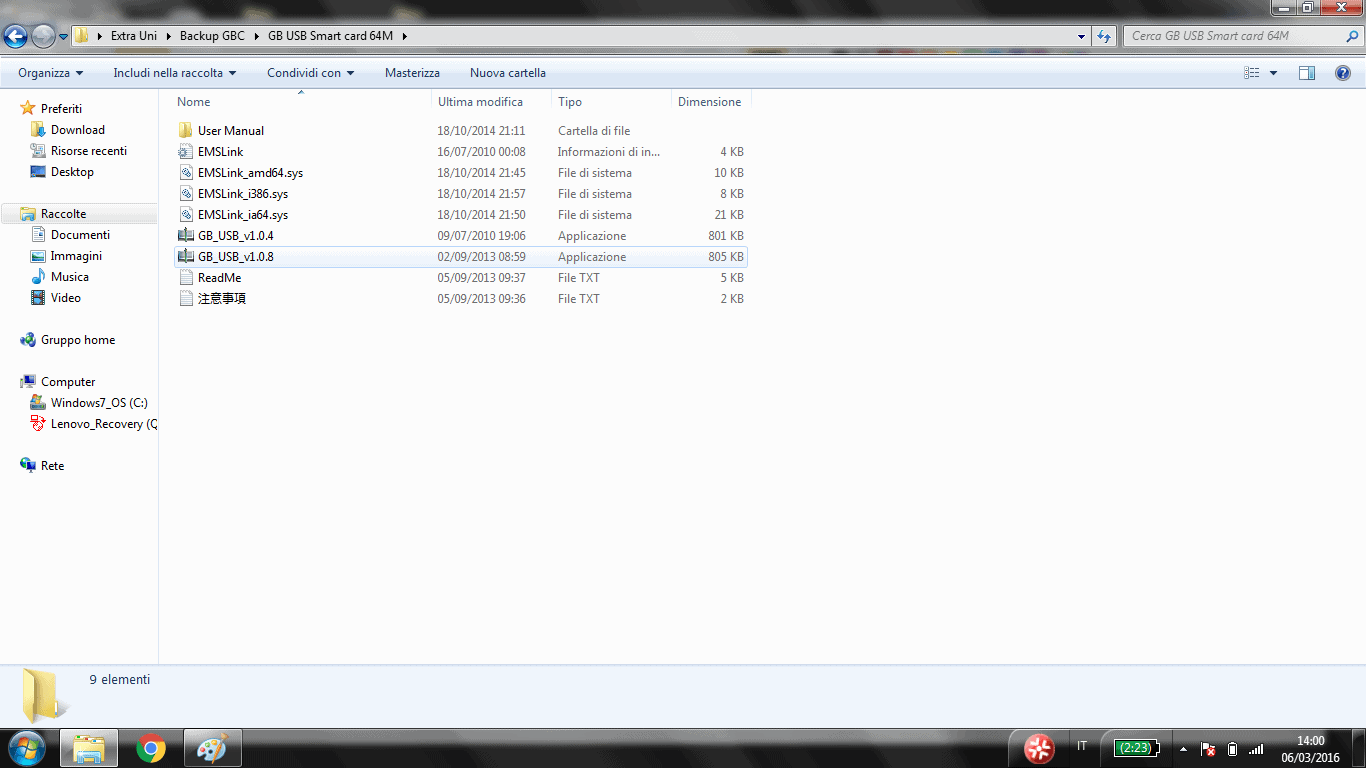
Task: Select the GB_USB_v1.0.4 application icon
Action: 185,236
